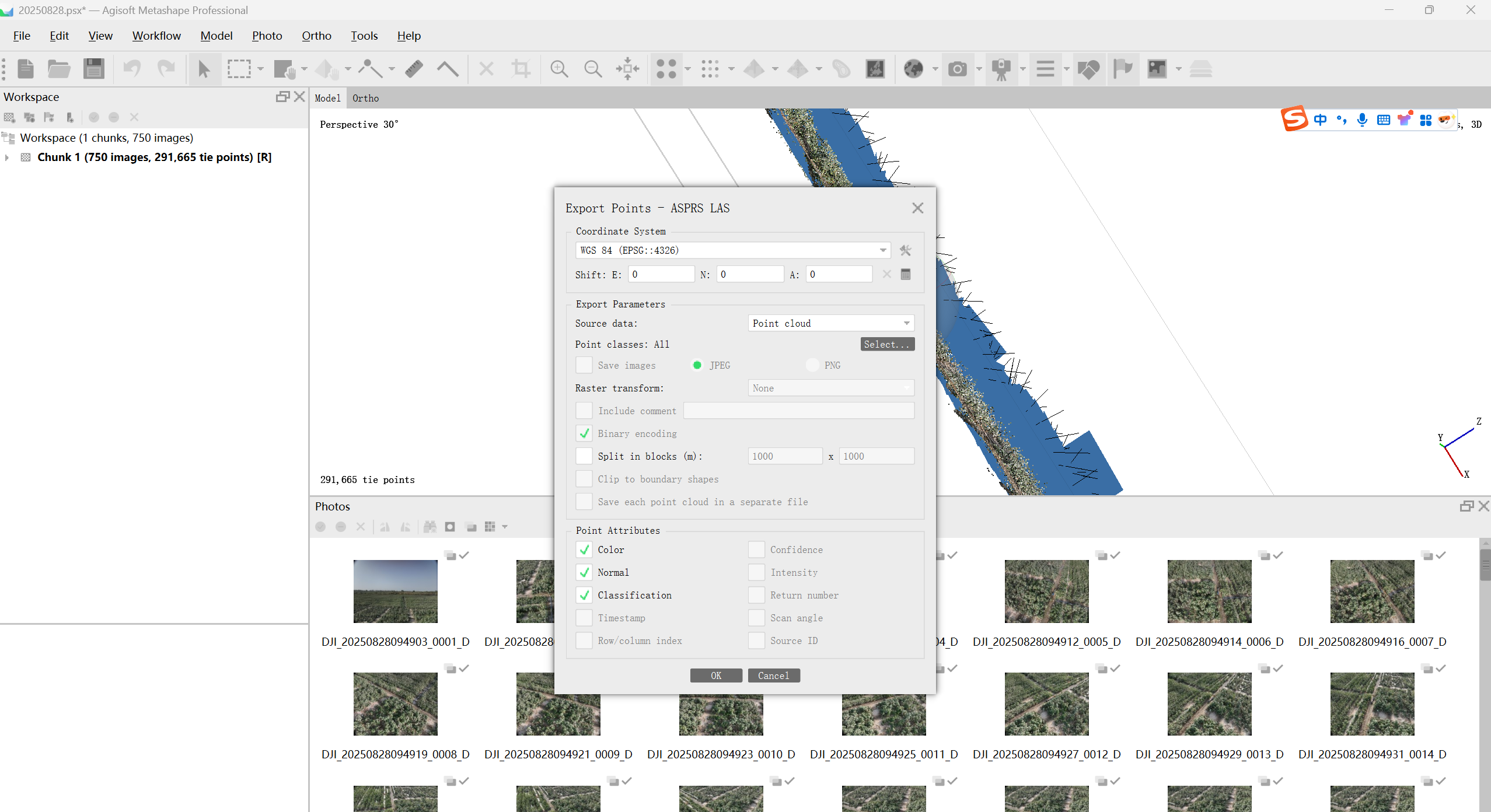Screen dimensions: 1491x812
Task: Uncheck the Binary encoding checkbox
Action: click(584, 433)
